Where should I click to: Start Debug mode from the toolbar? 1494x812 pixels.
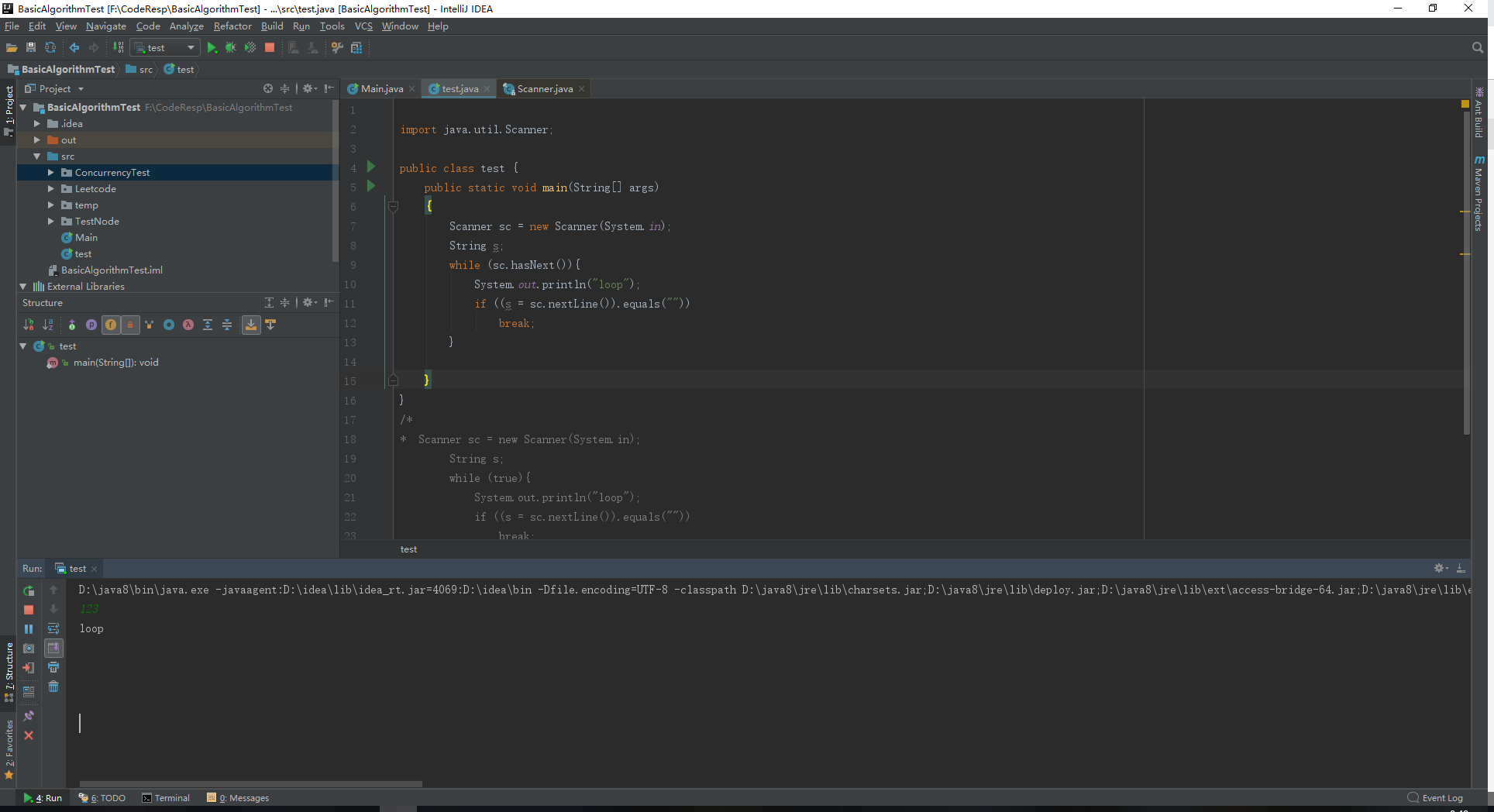click(230, 47)
